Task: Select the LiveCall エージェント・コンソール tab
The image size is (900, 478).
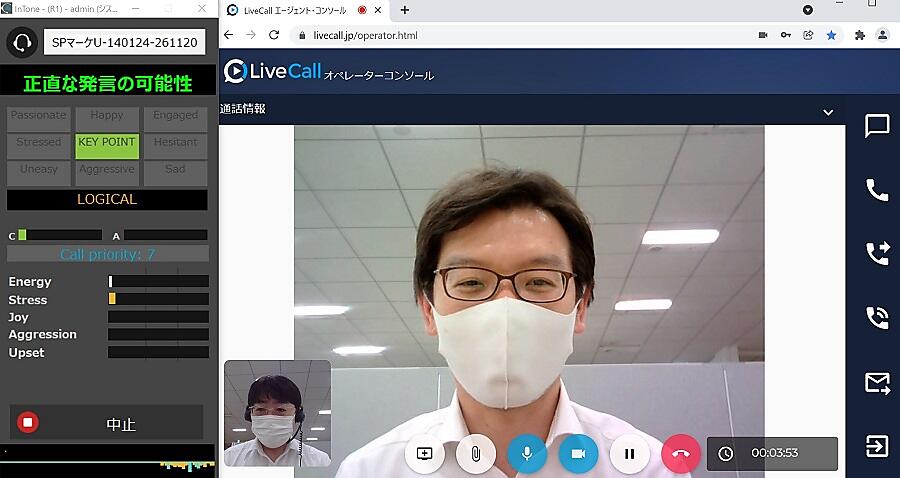Action: point(295,10)
